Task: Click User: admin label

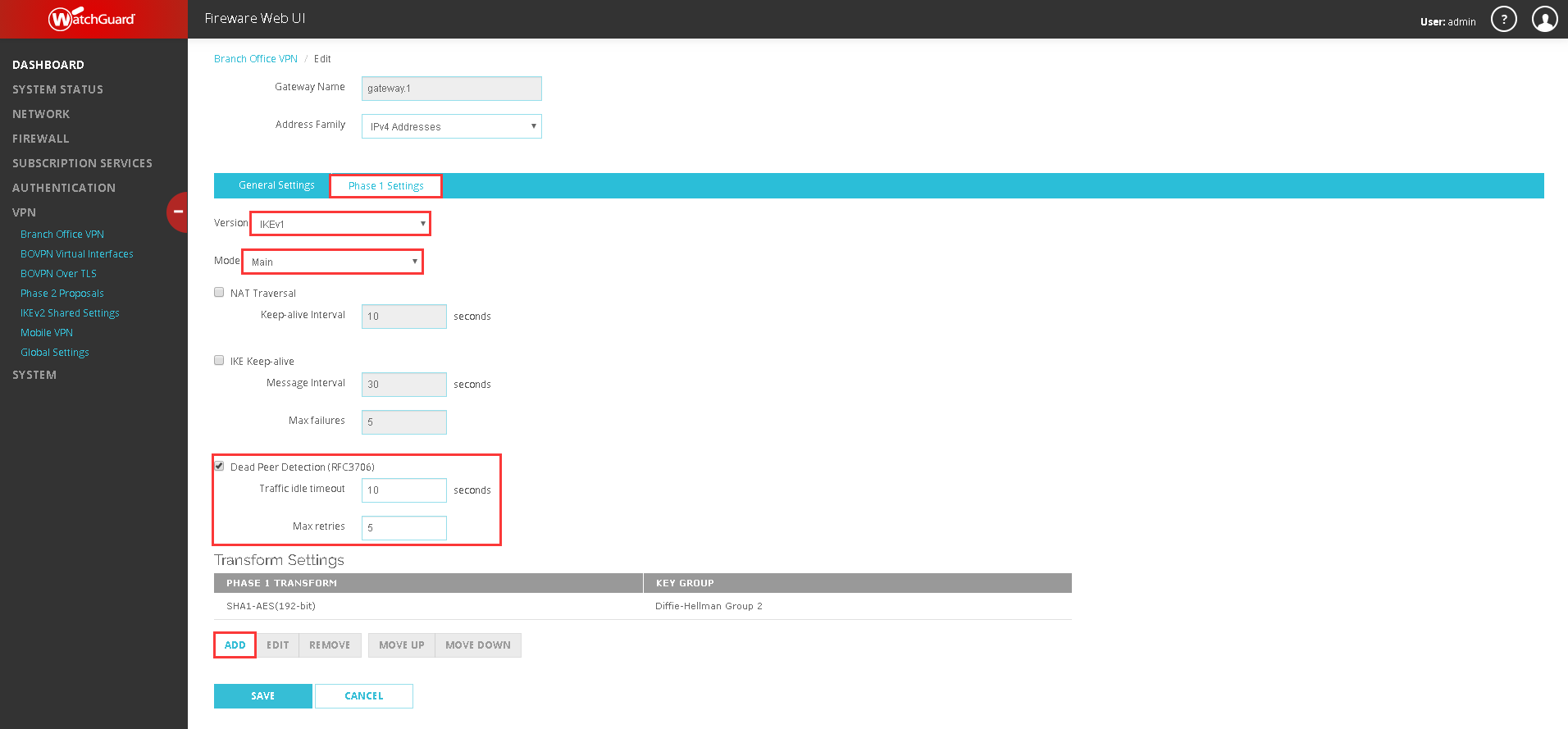Action: pyautogui.click(x=1448, y=22)
